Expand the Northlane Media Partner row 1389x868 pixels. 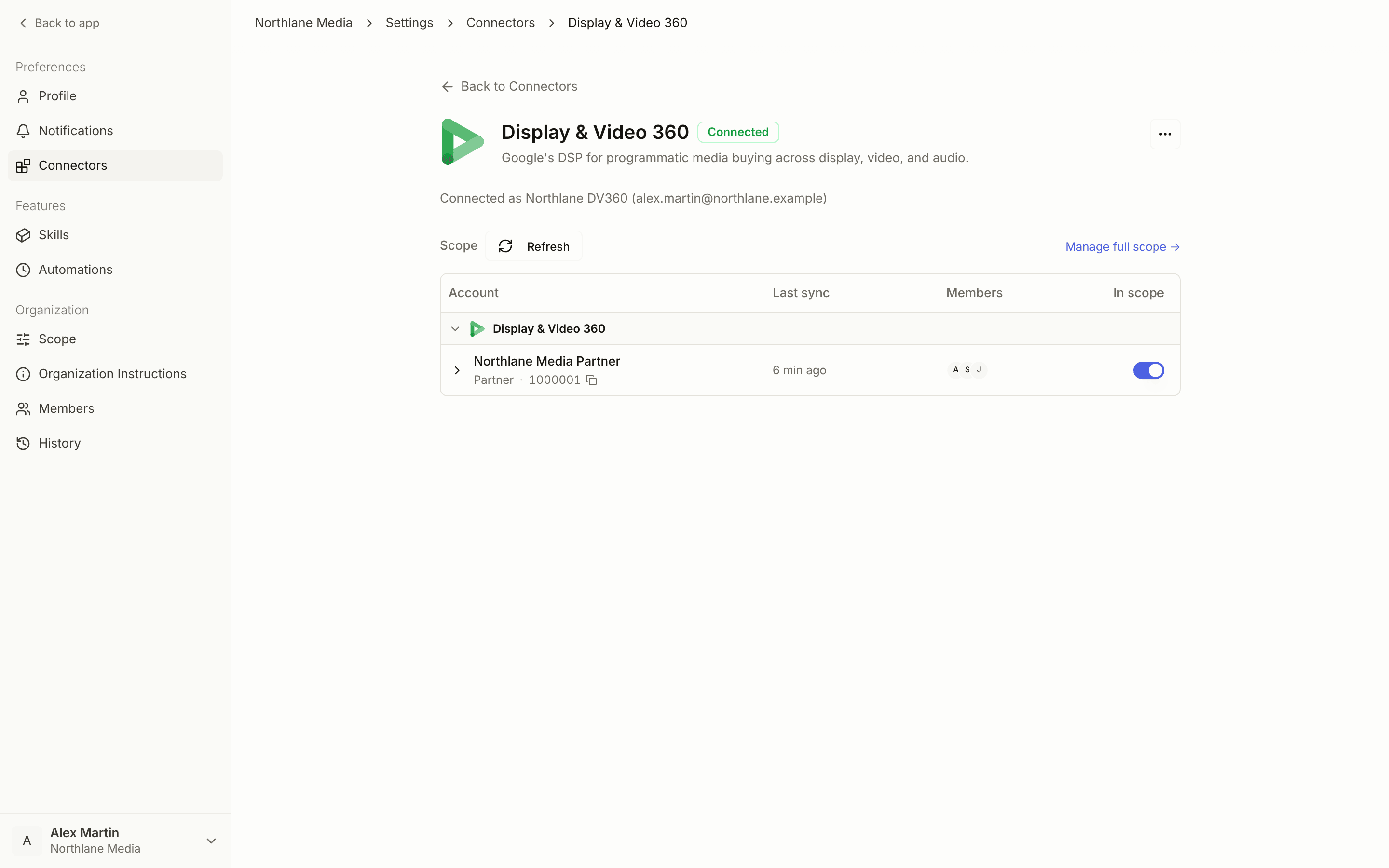[x=457, y=370]
